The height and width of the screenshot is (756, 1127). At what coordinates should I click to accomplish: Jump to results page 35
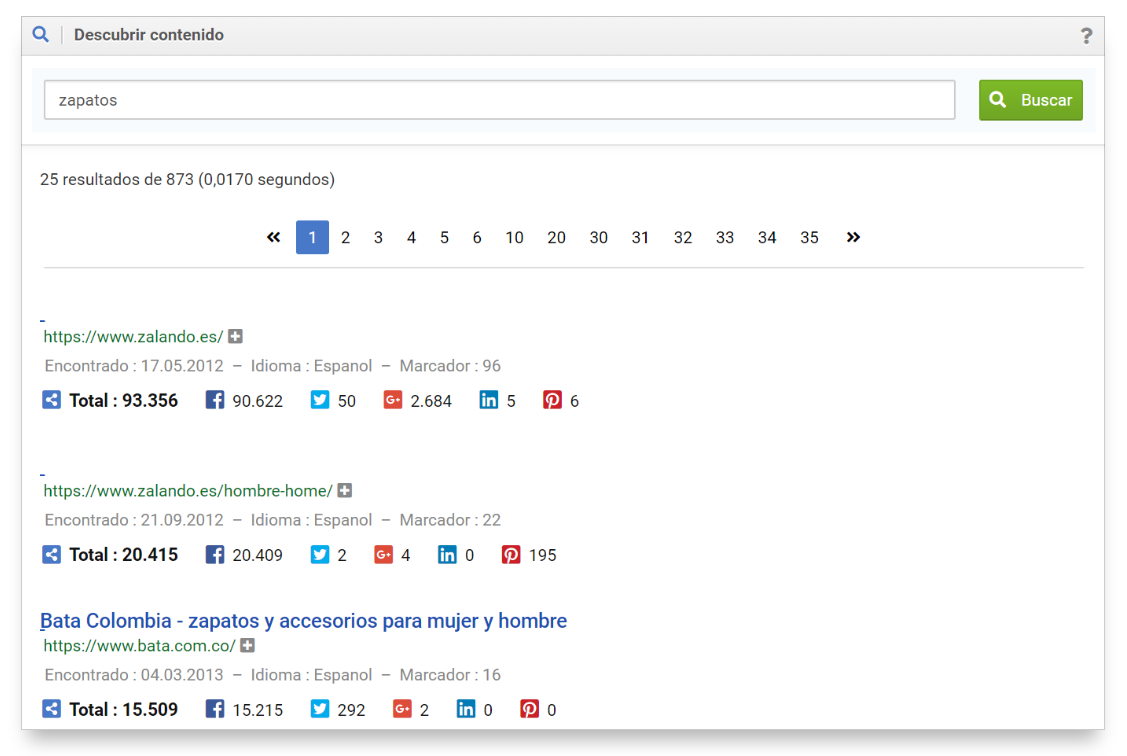(x=809, y=237)
